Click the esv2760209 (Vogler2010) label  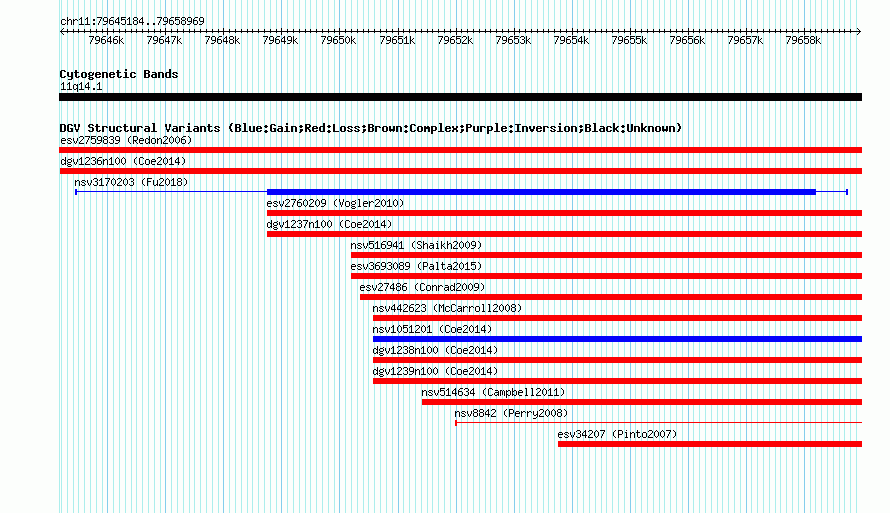click(x=335, y=203)
